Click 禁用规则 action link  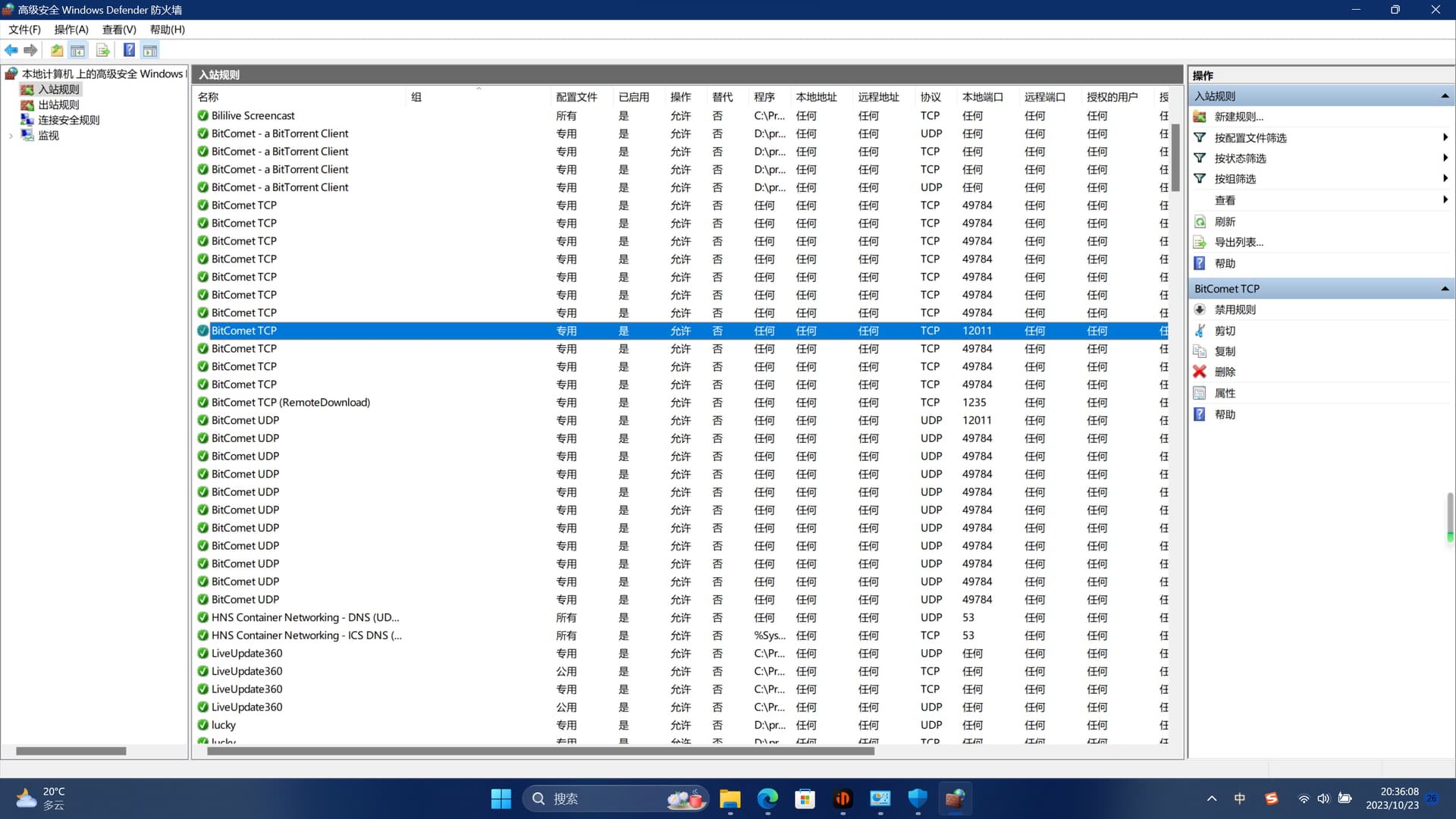[x=1235, y=309]
